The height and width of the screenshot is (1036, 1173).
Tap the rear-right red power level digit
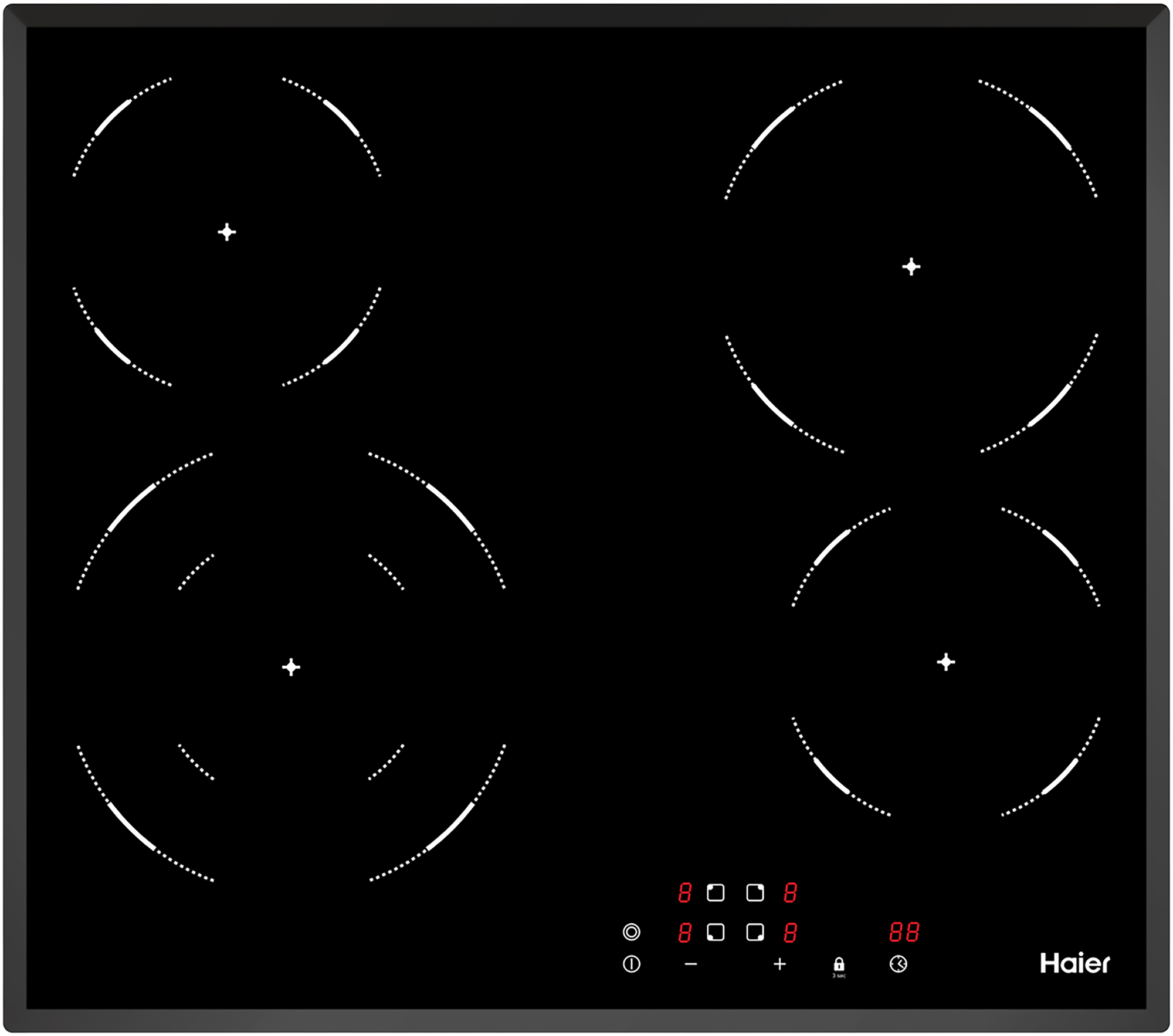790,893
